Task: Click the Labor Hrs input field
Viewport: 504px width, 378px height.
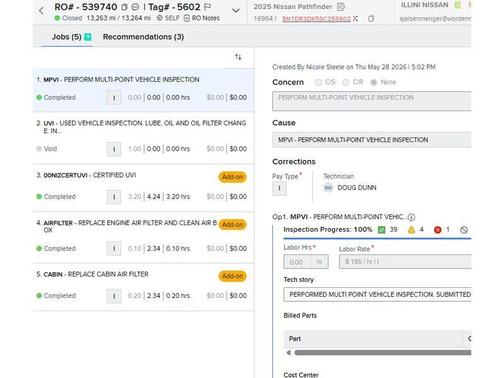Action: click(x=297, y=262)
